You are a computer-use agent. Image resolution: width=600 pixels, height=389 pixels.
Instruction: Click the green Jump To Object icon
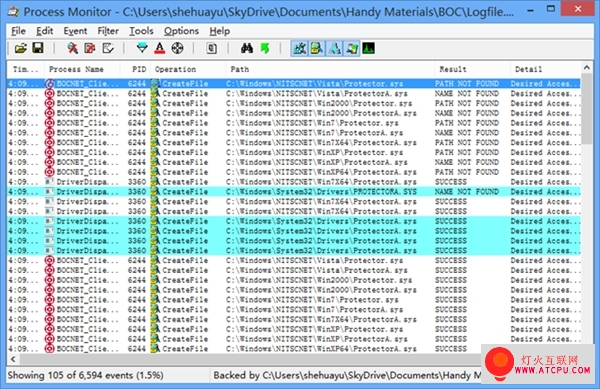pos(264,49)
